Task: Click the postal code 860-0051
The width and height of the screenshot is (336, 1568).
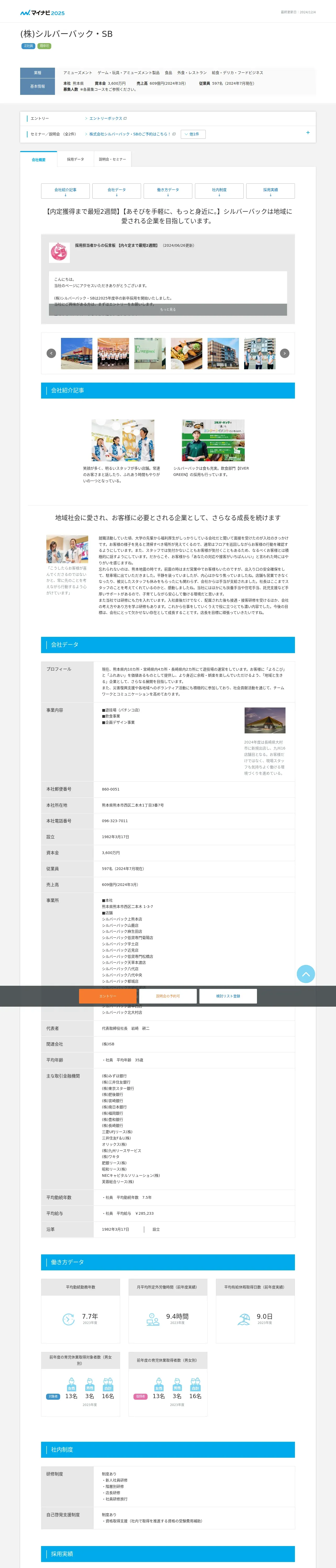Action: (x=110, y=789)
